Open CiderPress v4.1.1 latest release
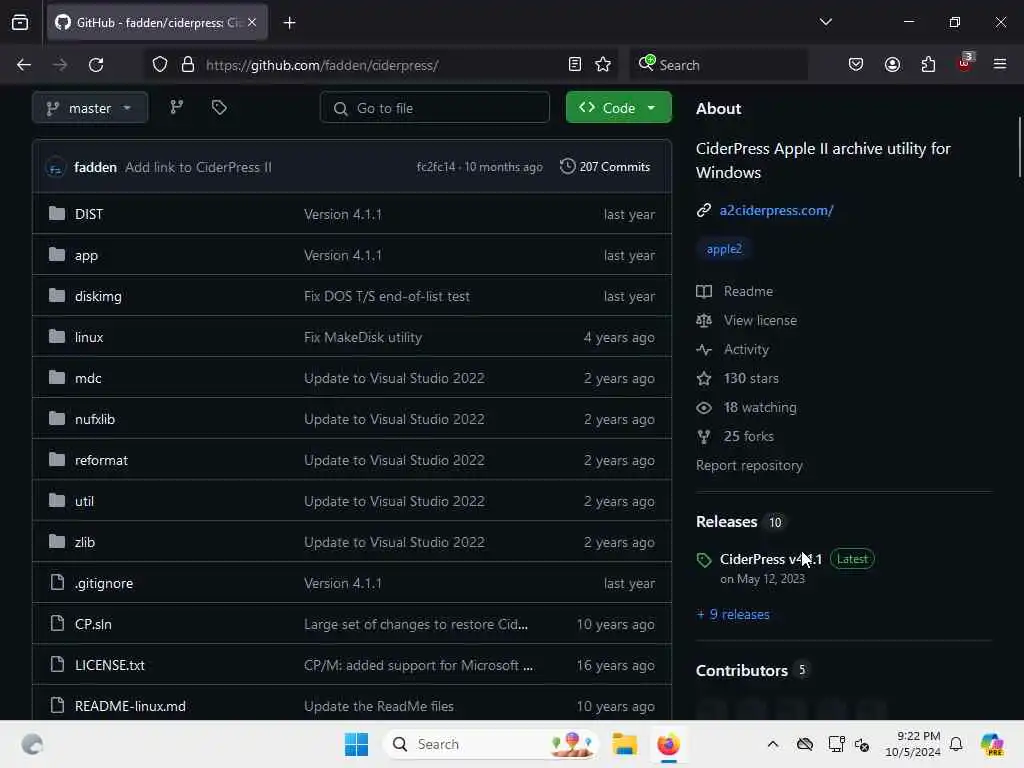The image size is (1024, 768). coord(771,560)
